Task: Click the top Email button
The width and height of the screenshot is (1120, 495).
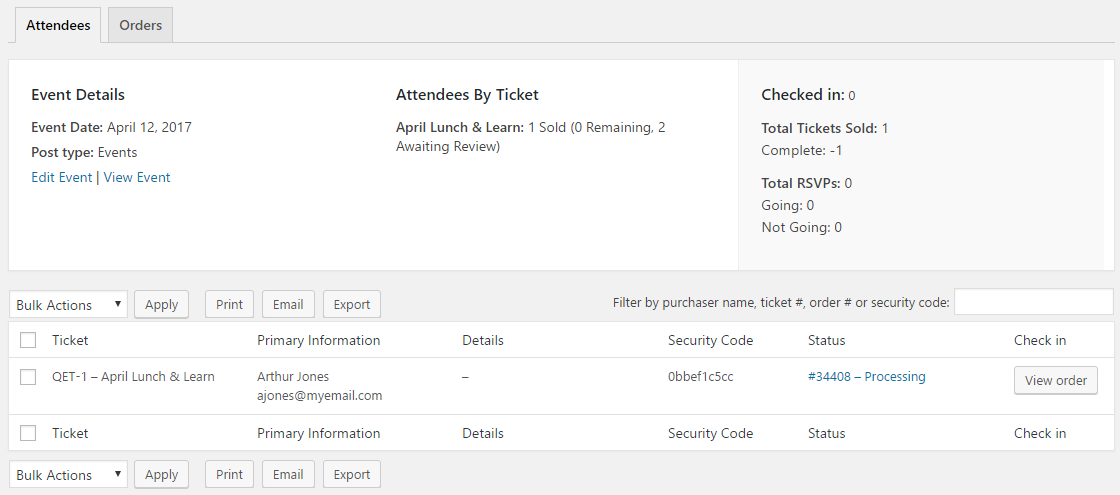Action: [x=288, y=305]
